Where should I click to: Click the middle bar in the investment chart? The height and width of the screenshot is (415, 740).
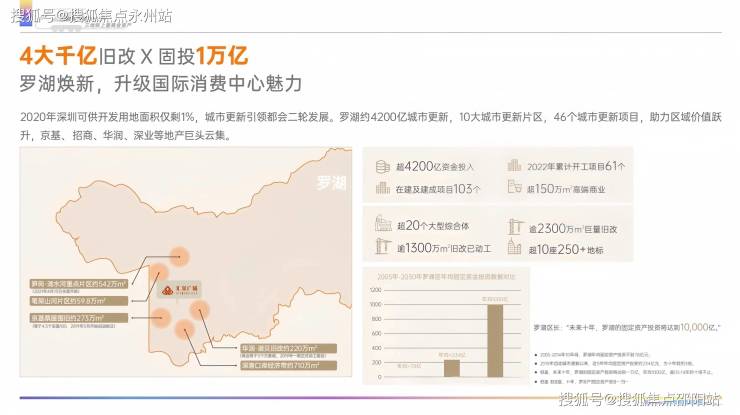click(451, 367)
